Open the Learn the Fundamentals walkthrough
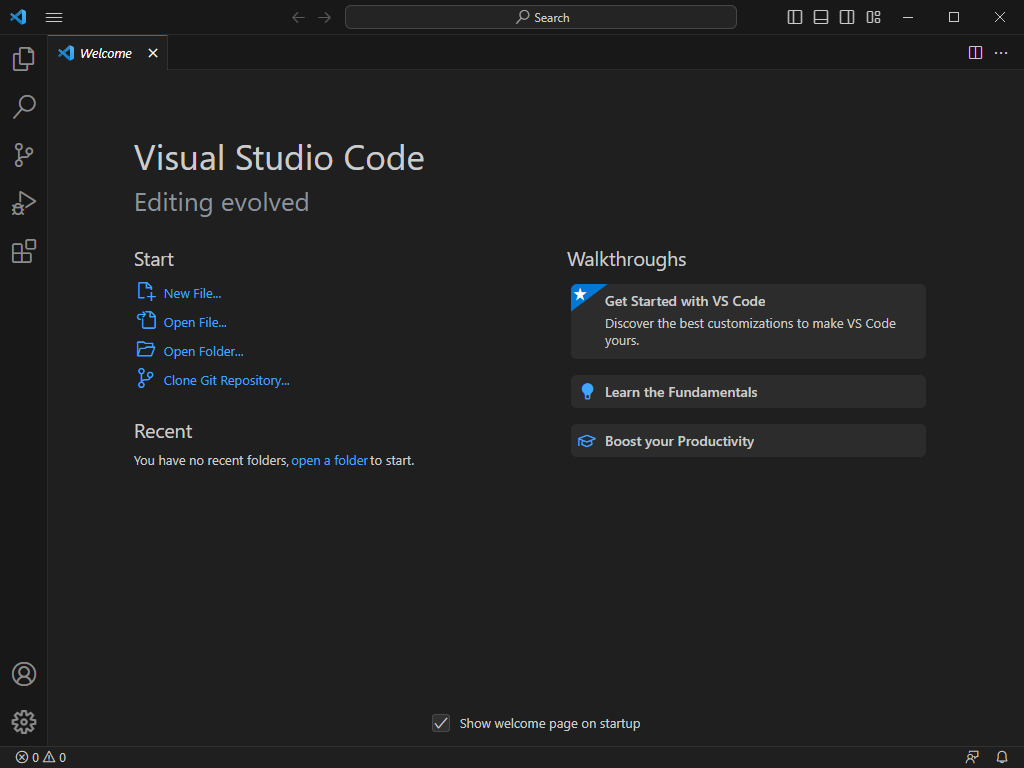Viewport: 1024px width, 768px height. 748,392
